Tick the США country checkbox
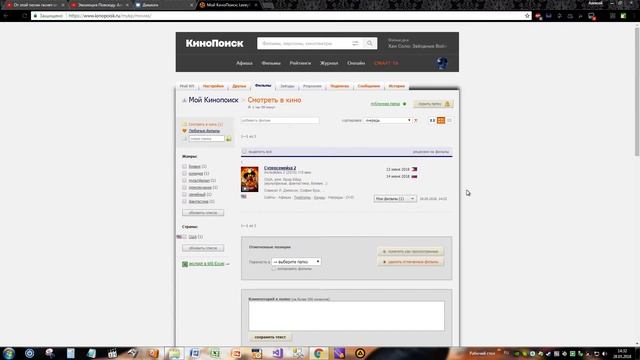 [184, 237]
